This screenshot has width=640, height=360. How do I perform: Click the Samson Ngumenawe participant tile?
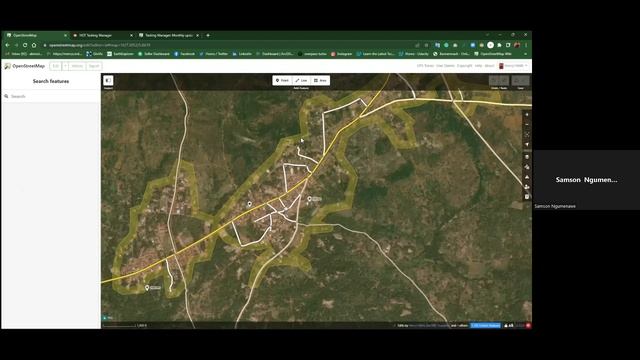(x=587, y=180)
